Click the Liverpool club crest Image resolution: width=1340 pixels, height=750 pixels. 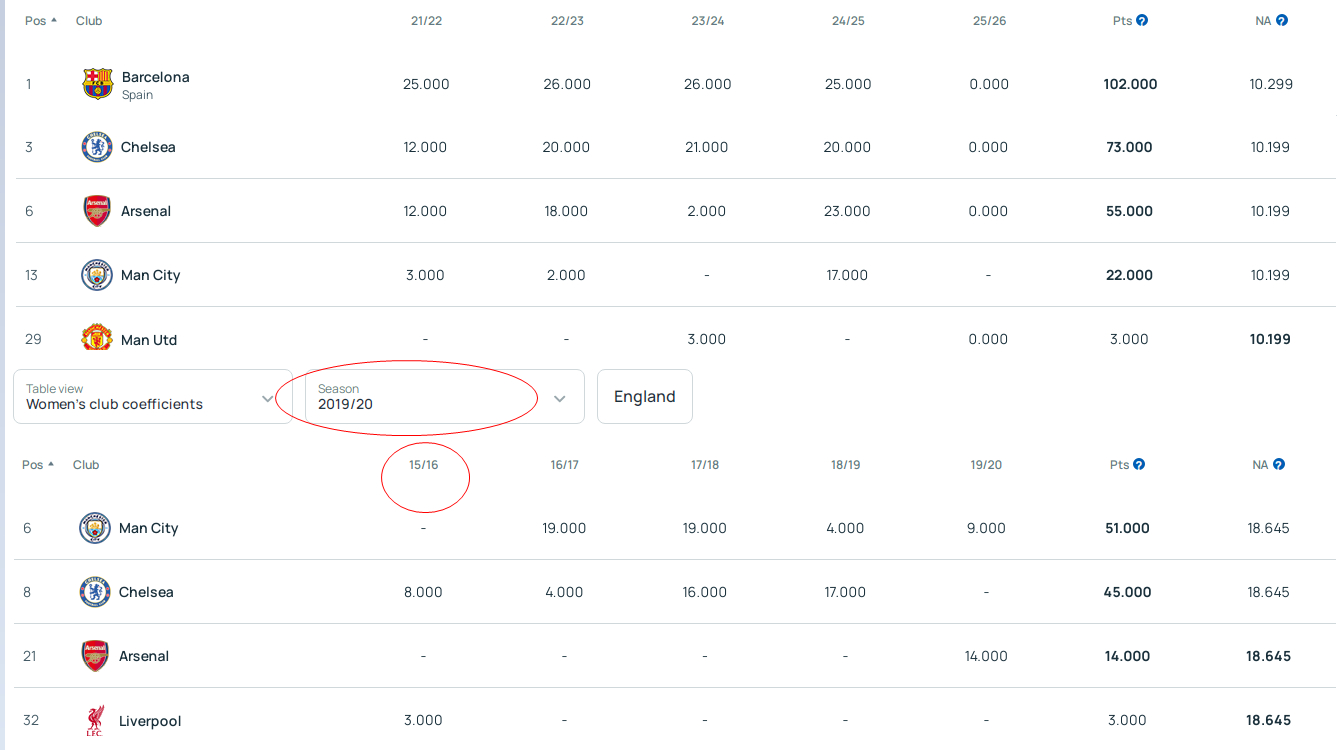click(x=95, y=720)
